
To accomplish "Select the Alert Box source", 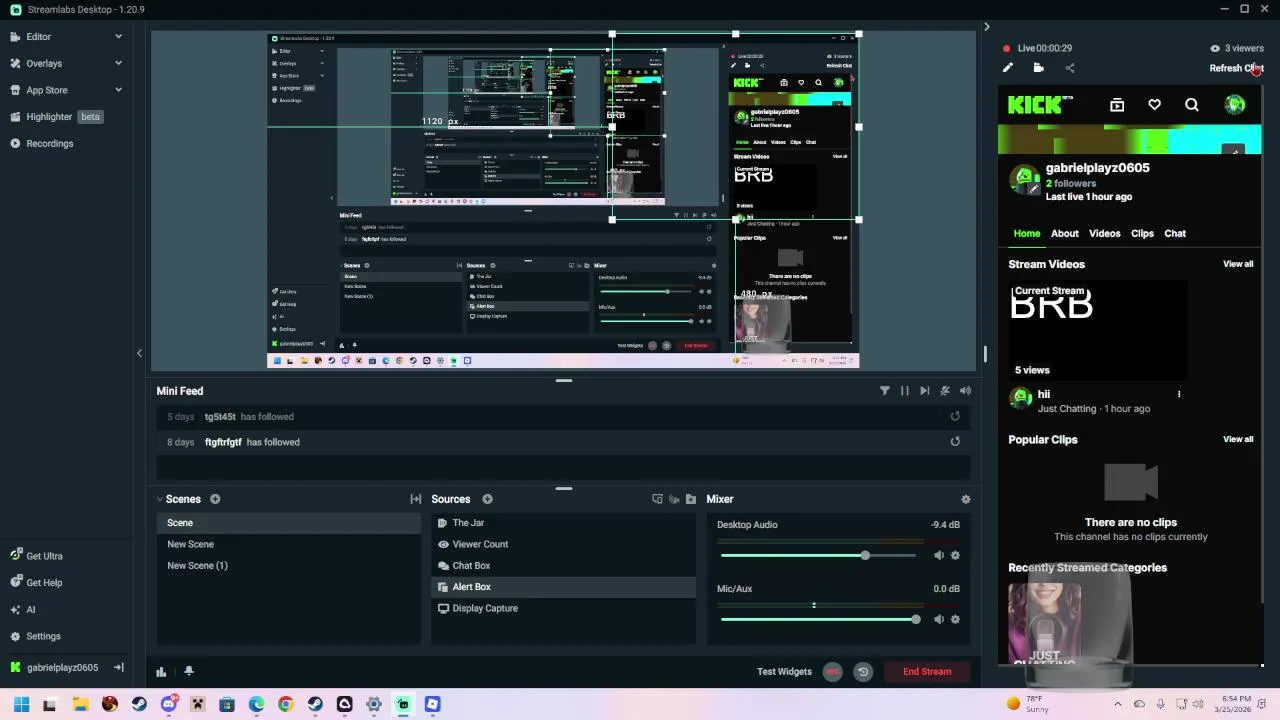I will 564,587.
